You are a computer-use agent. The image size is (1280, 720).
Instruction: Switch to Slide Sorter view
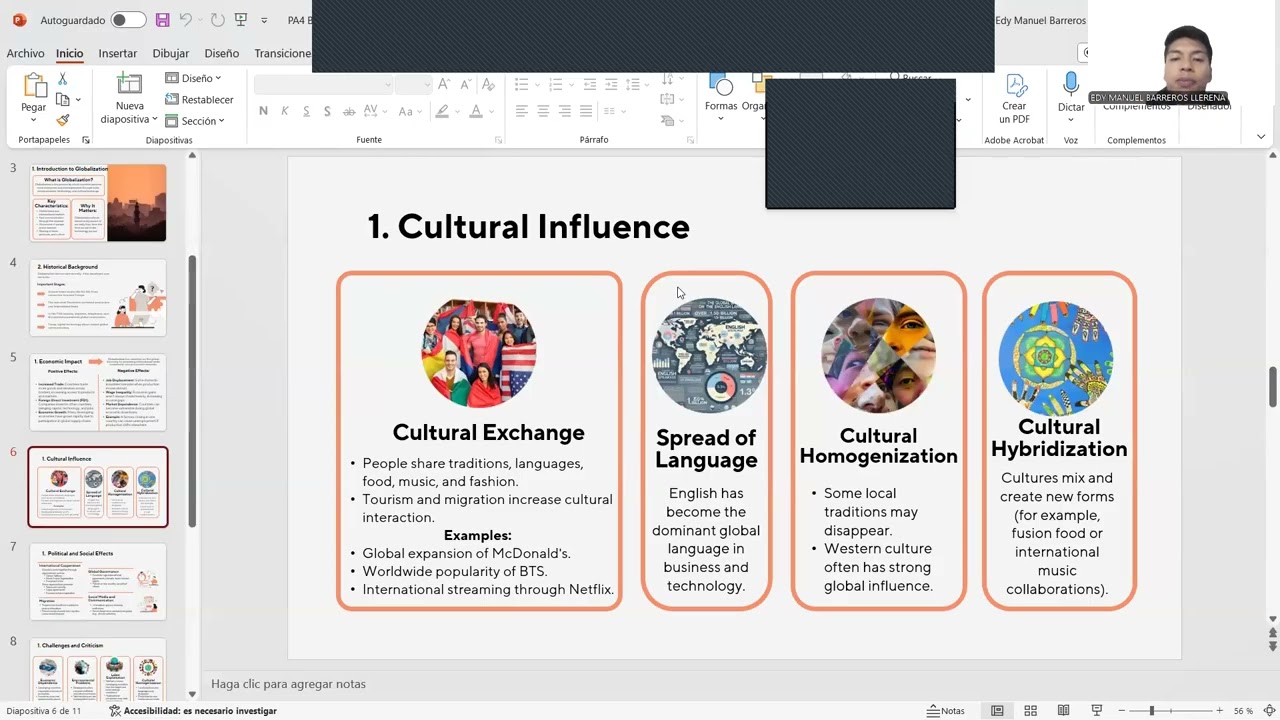coord(1030,711)
